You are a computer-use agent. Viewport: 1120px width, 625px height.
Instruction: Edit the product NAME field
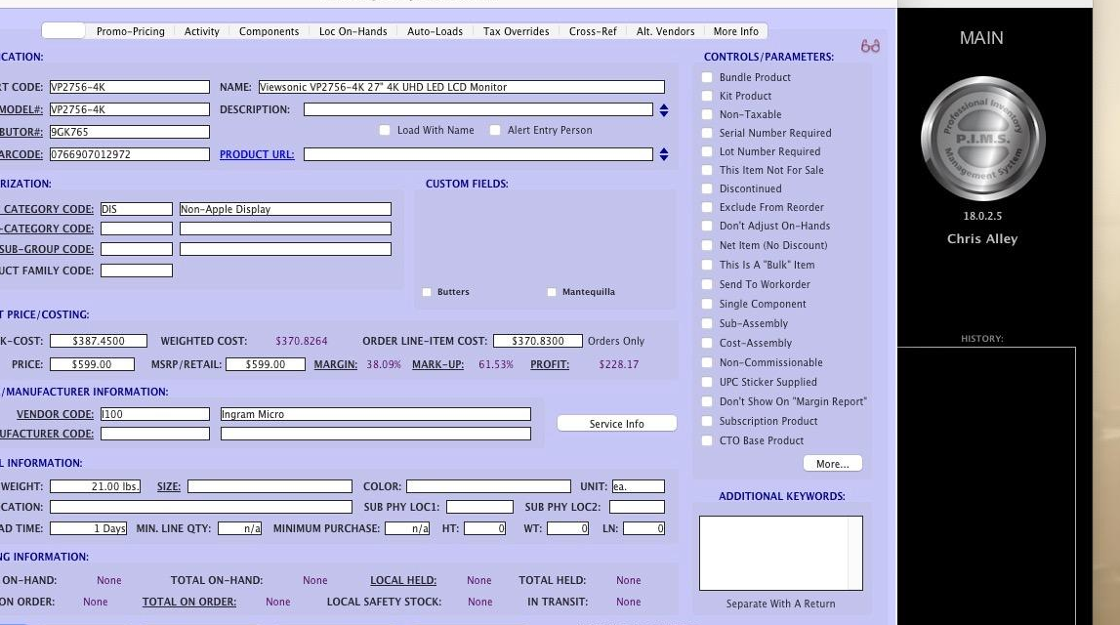[461, 87]
